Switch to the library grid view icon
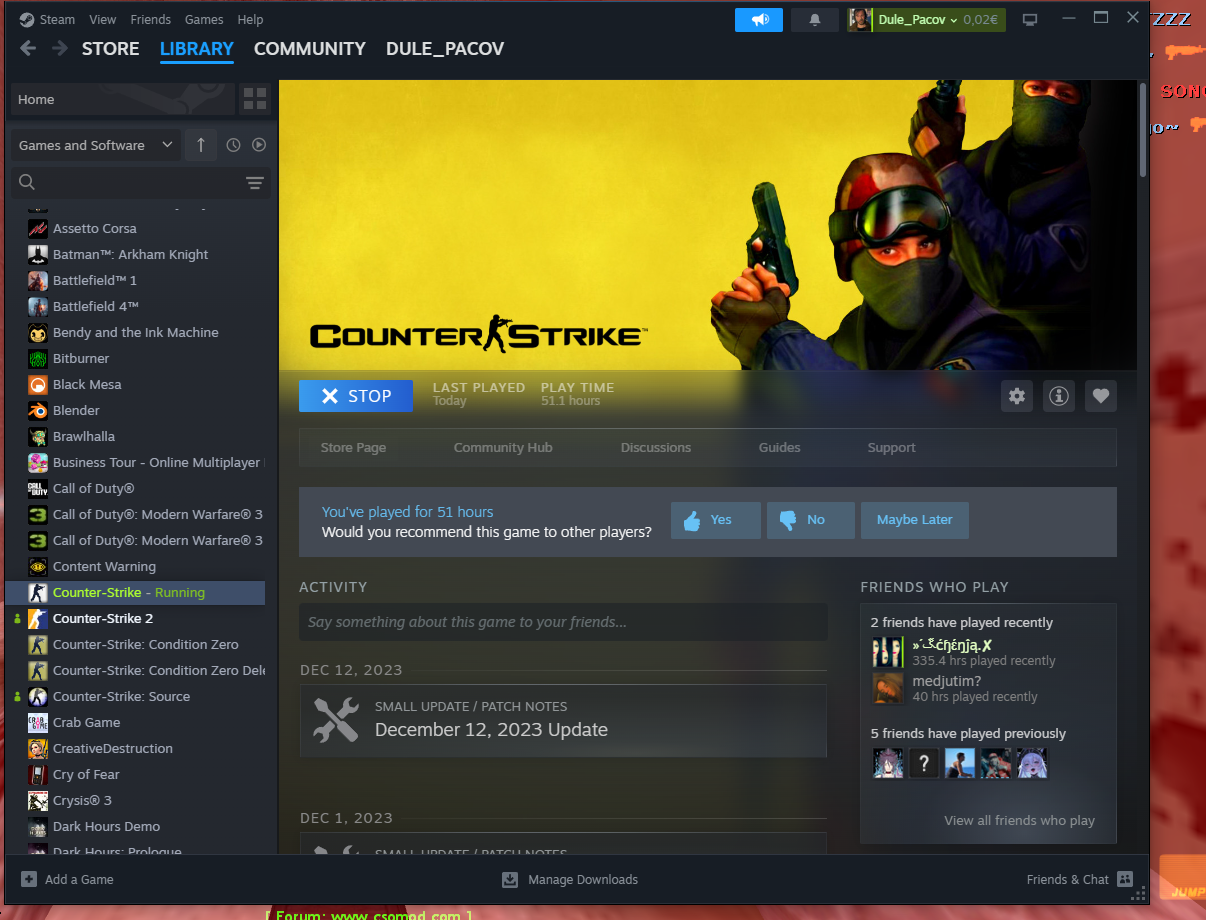 255,99
